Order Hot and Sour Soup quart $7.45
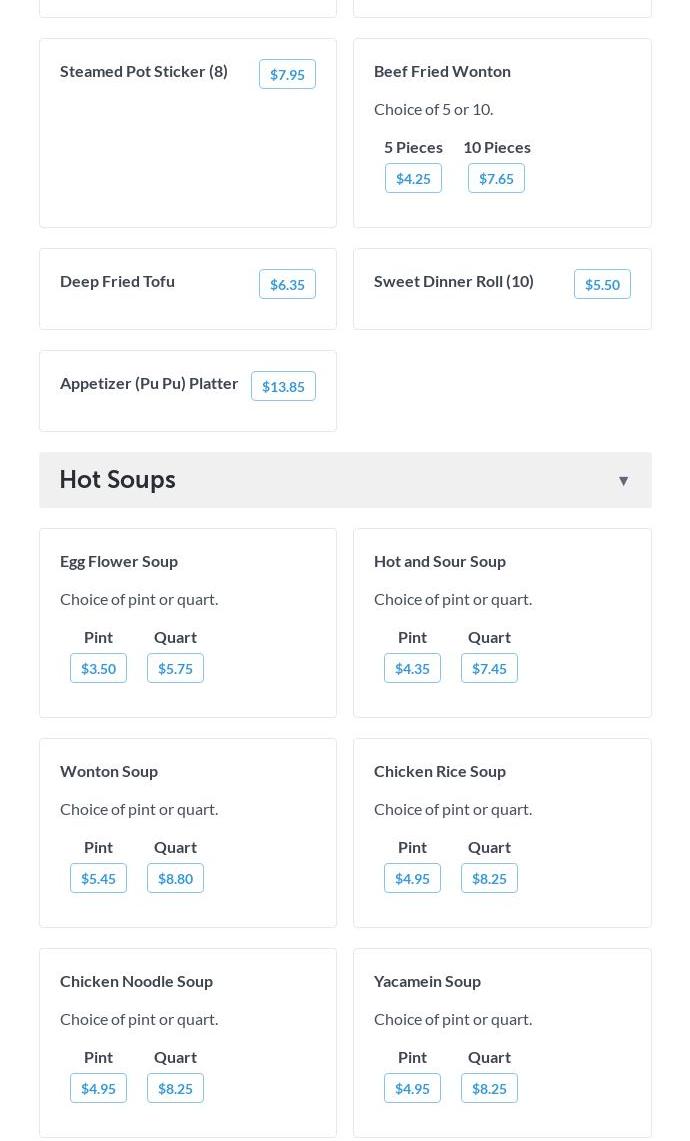 [x=489, y=668]
